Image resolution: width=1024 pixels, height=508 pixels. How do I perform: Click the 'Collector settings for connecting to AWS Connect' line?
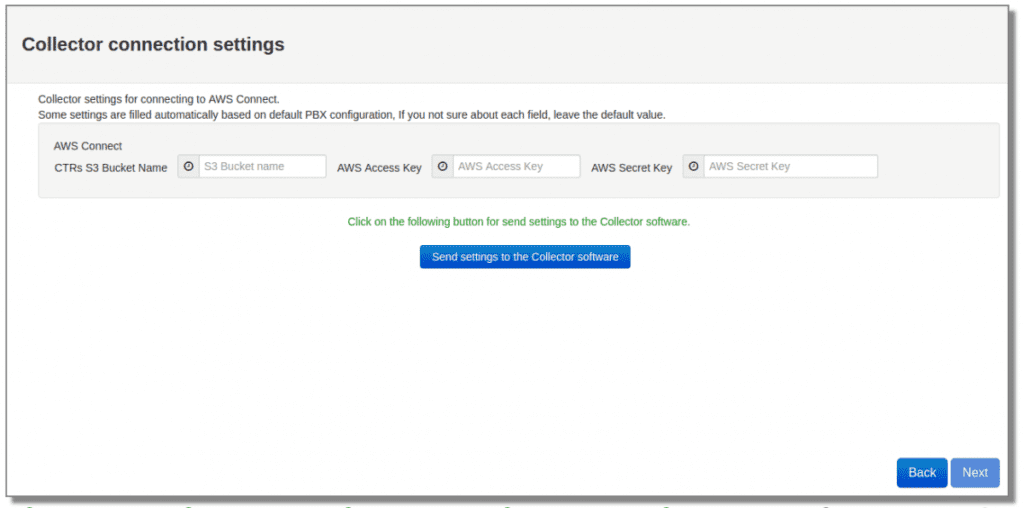click(159, 99)
